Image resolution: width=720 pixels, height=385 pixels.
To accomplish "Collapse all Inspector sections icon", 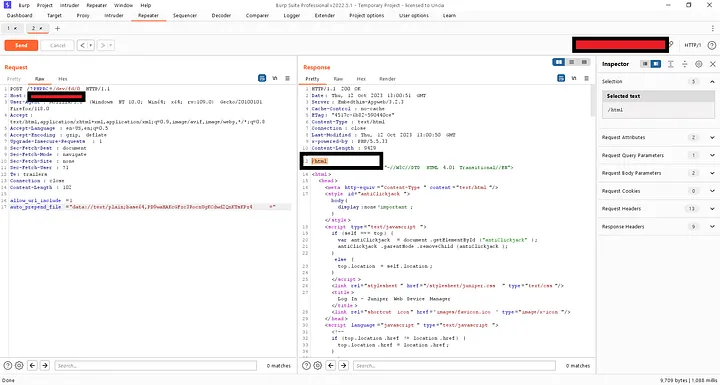I will click(685, 64).
